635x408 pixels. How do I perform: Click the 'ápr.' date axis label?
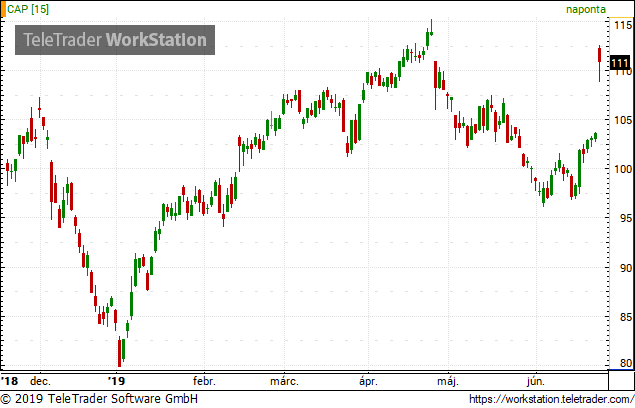(x=368, y=382)
